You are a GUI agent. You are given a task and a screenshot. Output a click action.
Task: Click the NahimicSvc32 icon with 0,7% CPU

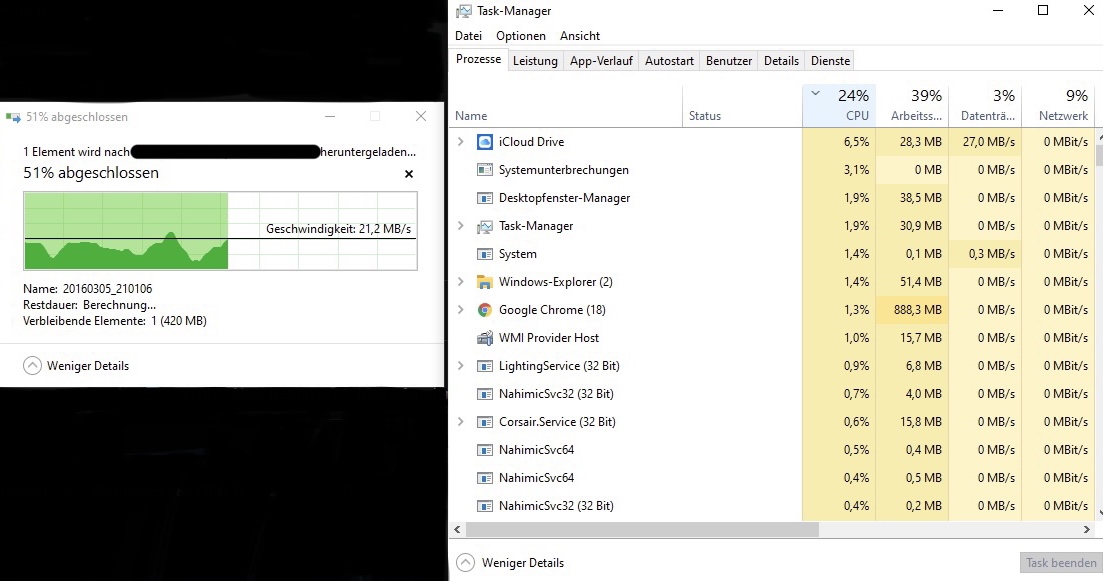[485, 394]
